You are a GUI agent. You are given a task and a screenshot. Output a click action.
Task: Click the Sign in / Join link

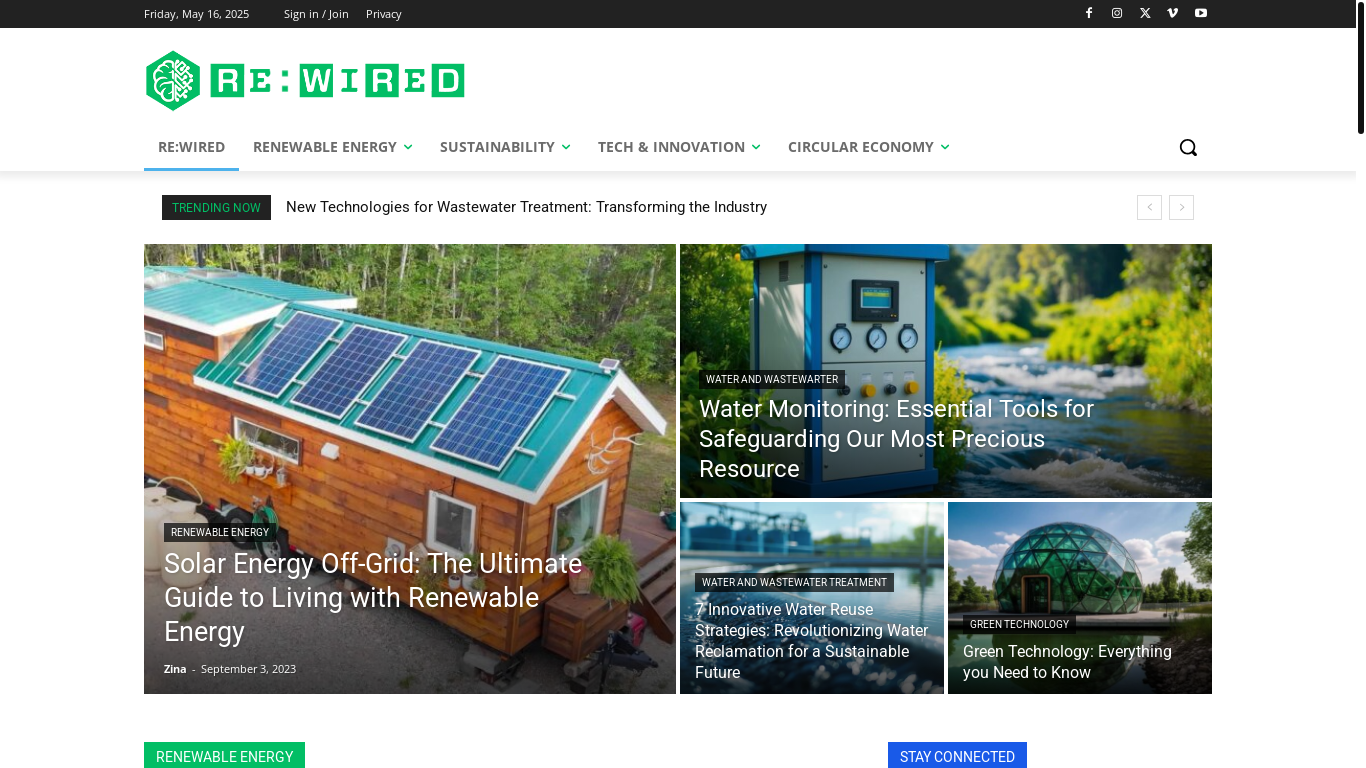316,14
